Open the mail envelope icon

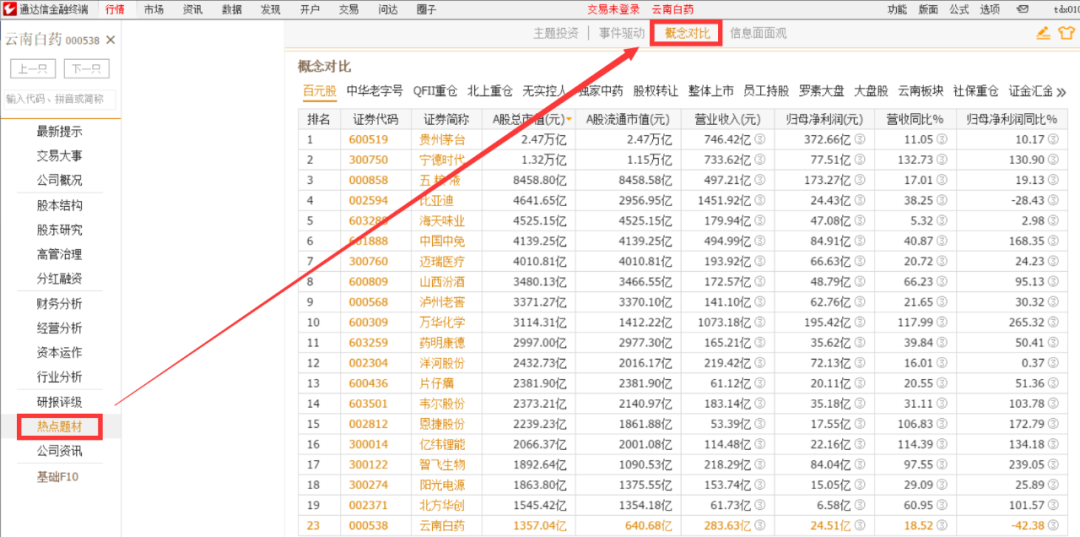[x=1023, y=10]
